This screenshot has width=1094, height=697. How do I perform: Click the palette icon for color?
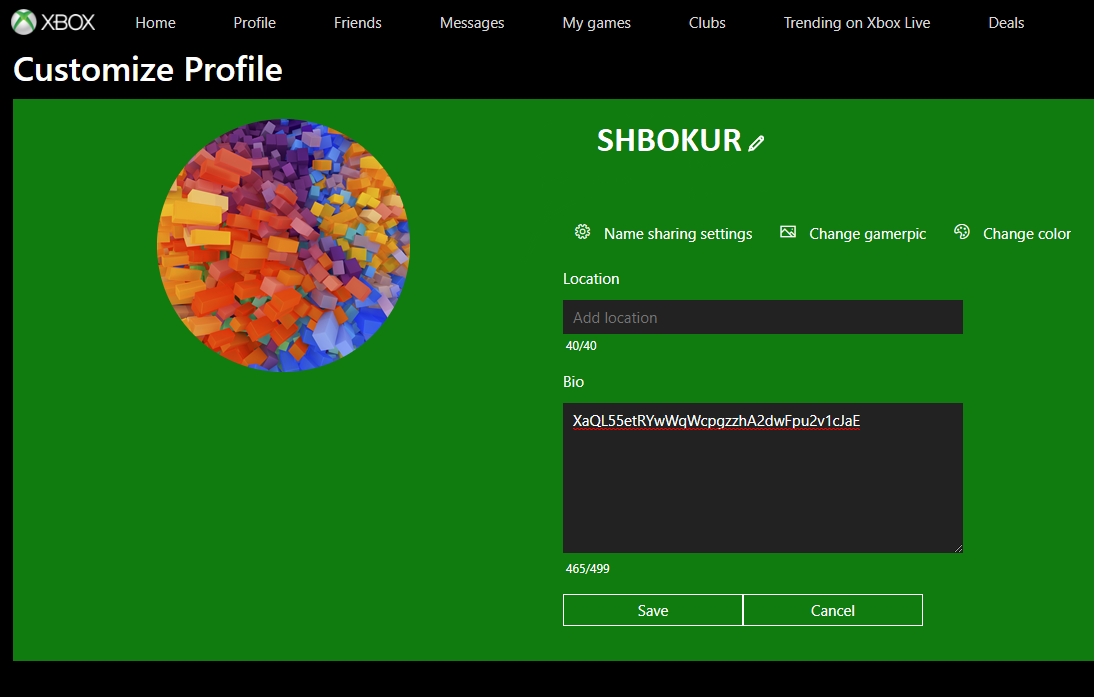[x=961, y=232]
